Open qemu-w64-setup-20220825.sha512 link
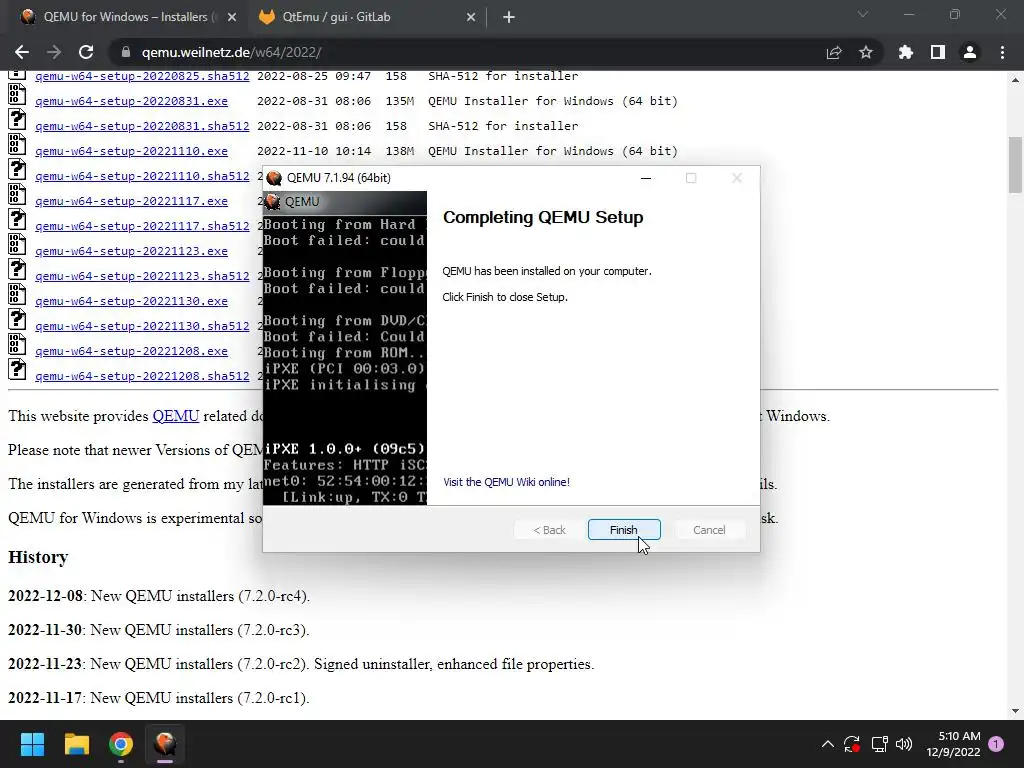This screenshot has height=768, width=1024. tap(142, 76)
